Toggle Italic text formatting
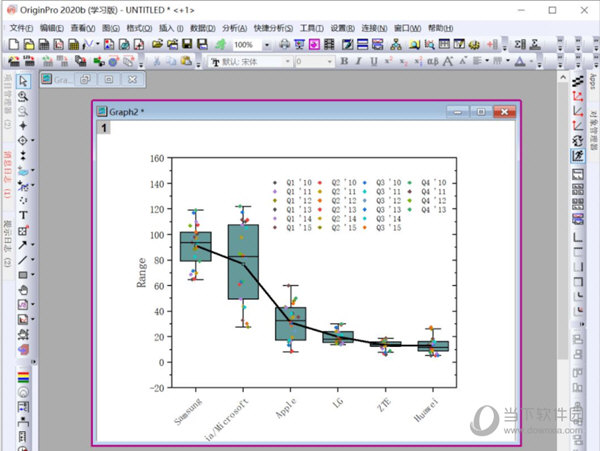Image resolution: width=600 pixels, height=451 pixels. (x=359, y=62)
